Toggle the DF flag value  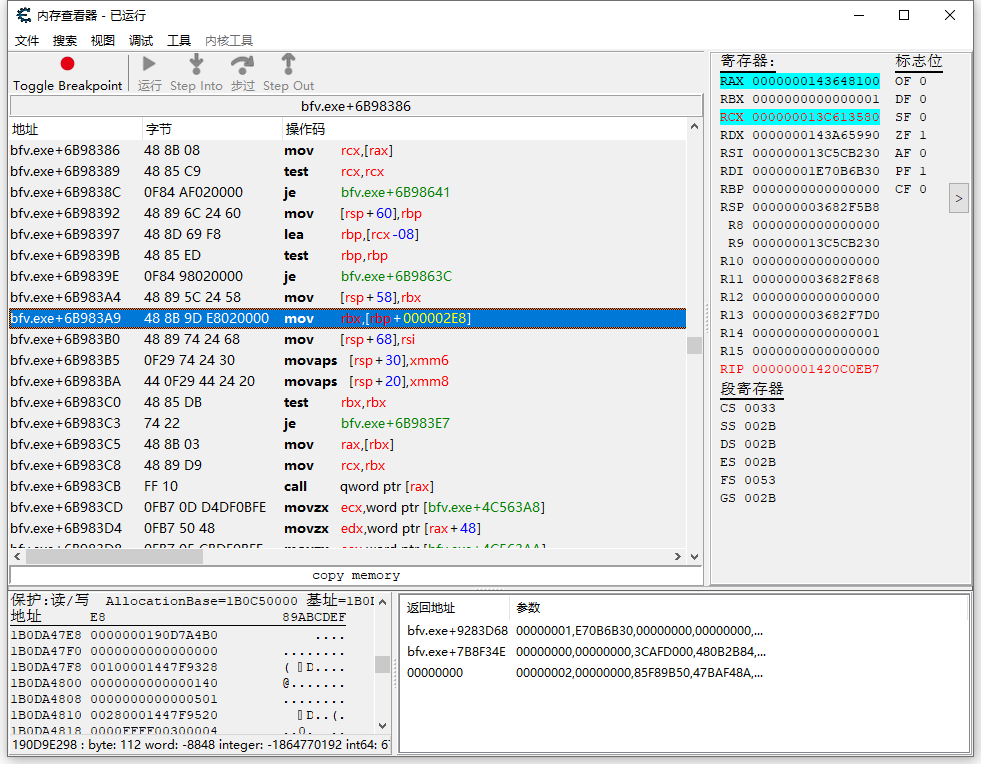(923, 99)
